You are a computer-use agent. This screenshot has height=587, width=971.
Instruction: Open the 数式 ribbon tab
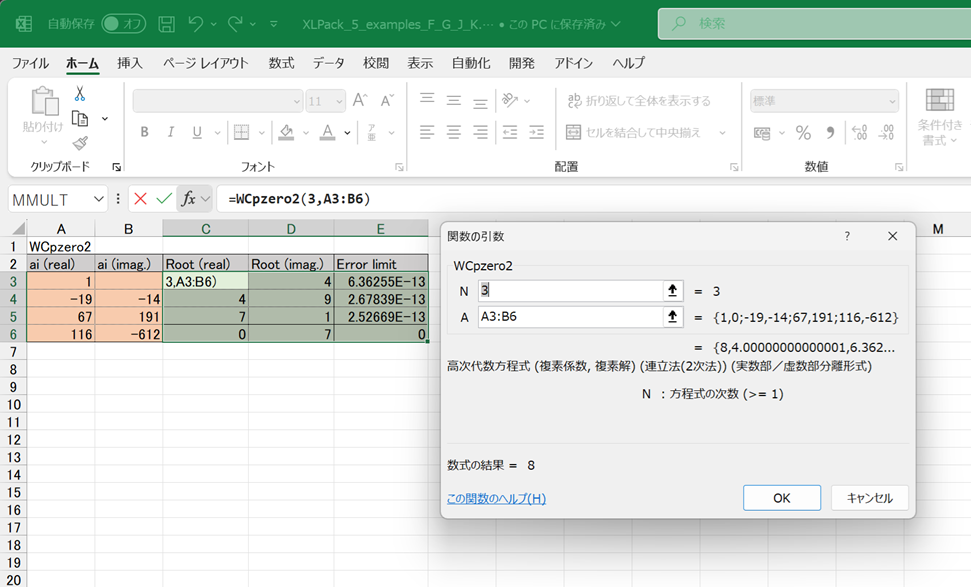tap(281, 63)
